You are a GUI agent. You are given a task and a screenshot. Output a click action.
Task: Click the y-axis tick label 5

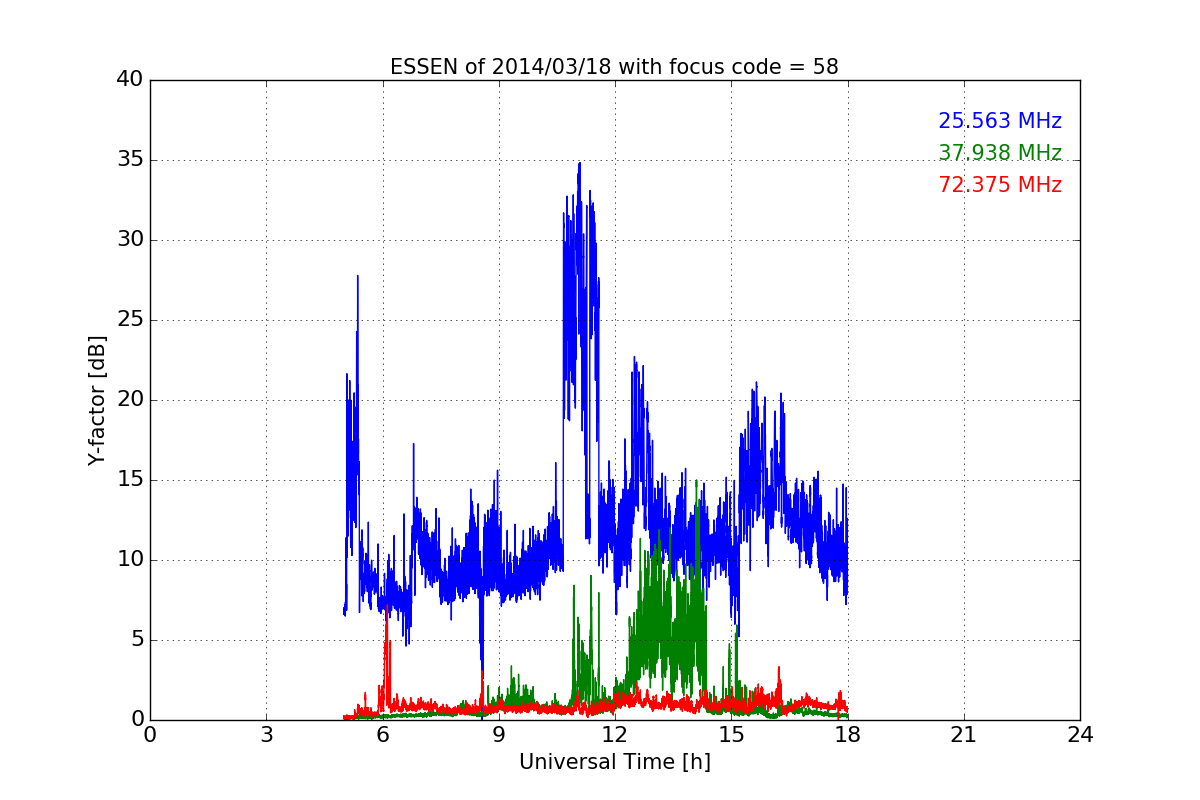pyautogui.click(x=136, y=640)
